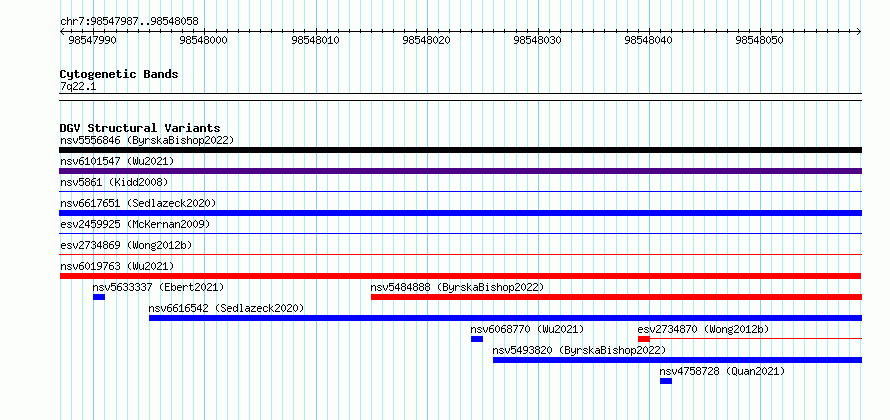Click ruler position 98547990

[x=92, y=40]
